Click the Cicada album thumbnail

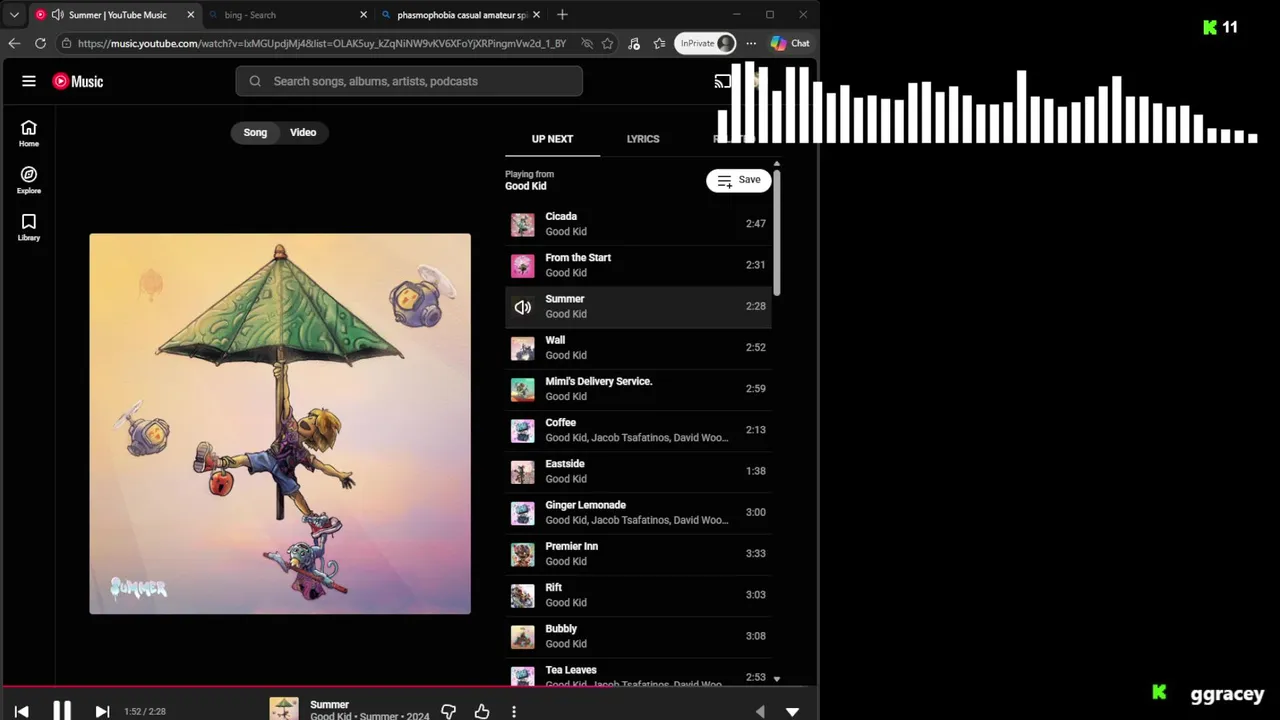click(523, 224)
